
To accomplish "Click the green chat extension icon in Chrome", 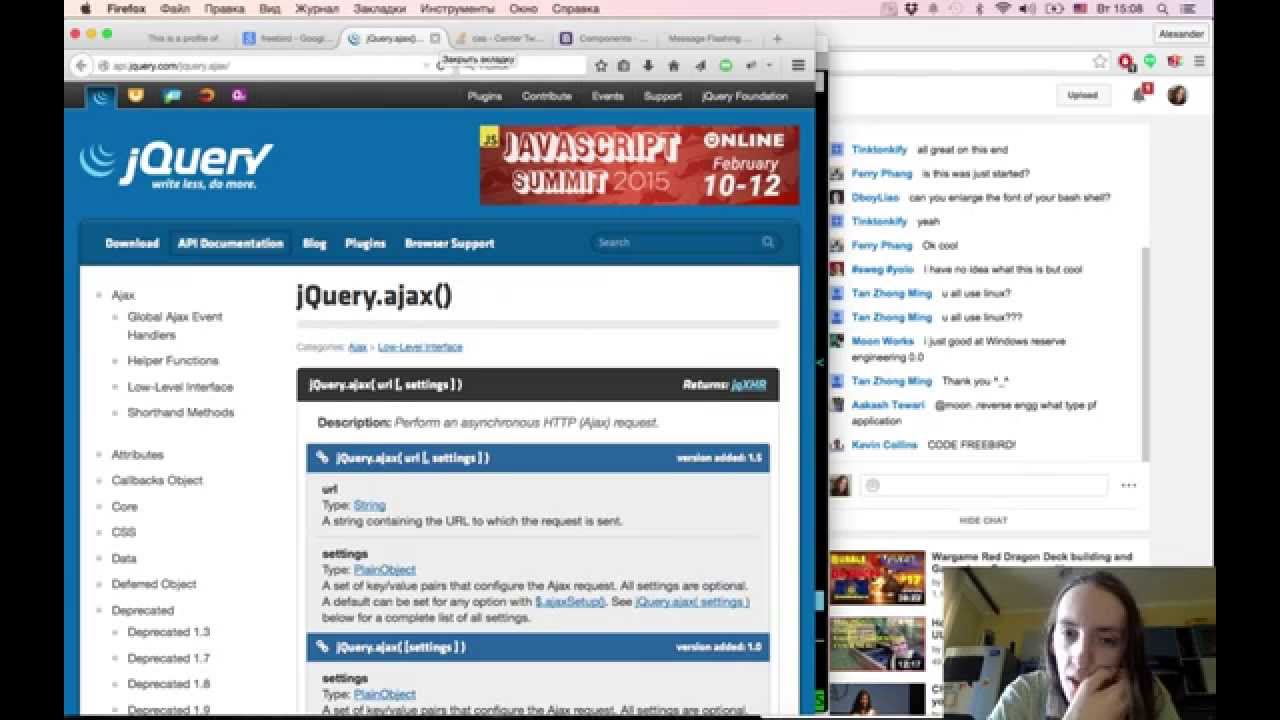I will pyautogui.click(x=1150, y=61).
